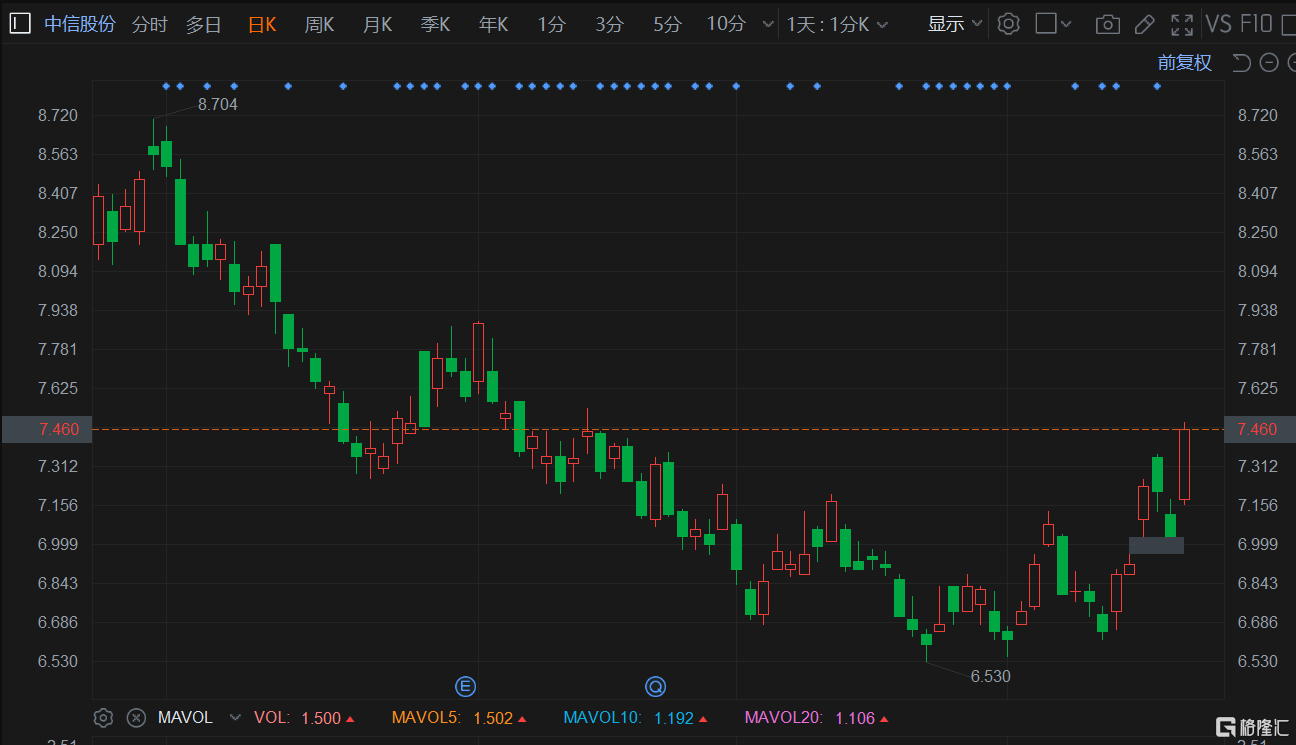Select the 季K quarterly chart tab

click(x=436, y=24)
